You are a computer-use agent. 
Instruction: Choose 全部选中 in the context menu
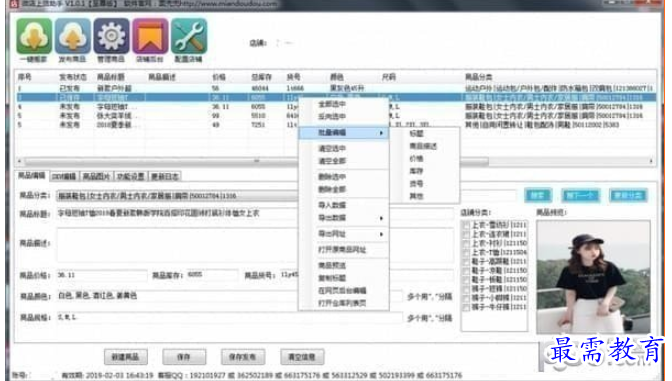point(344,105)
